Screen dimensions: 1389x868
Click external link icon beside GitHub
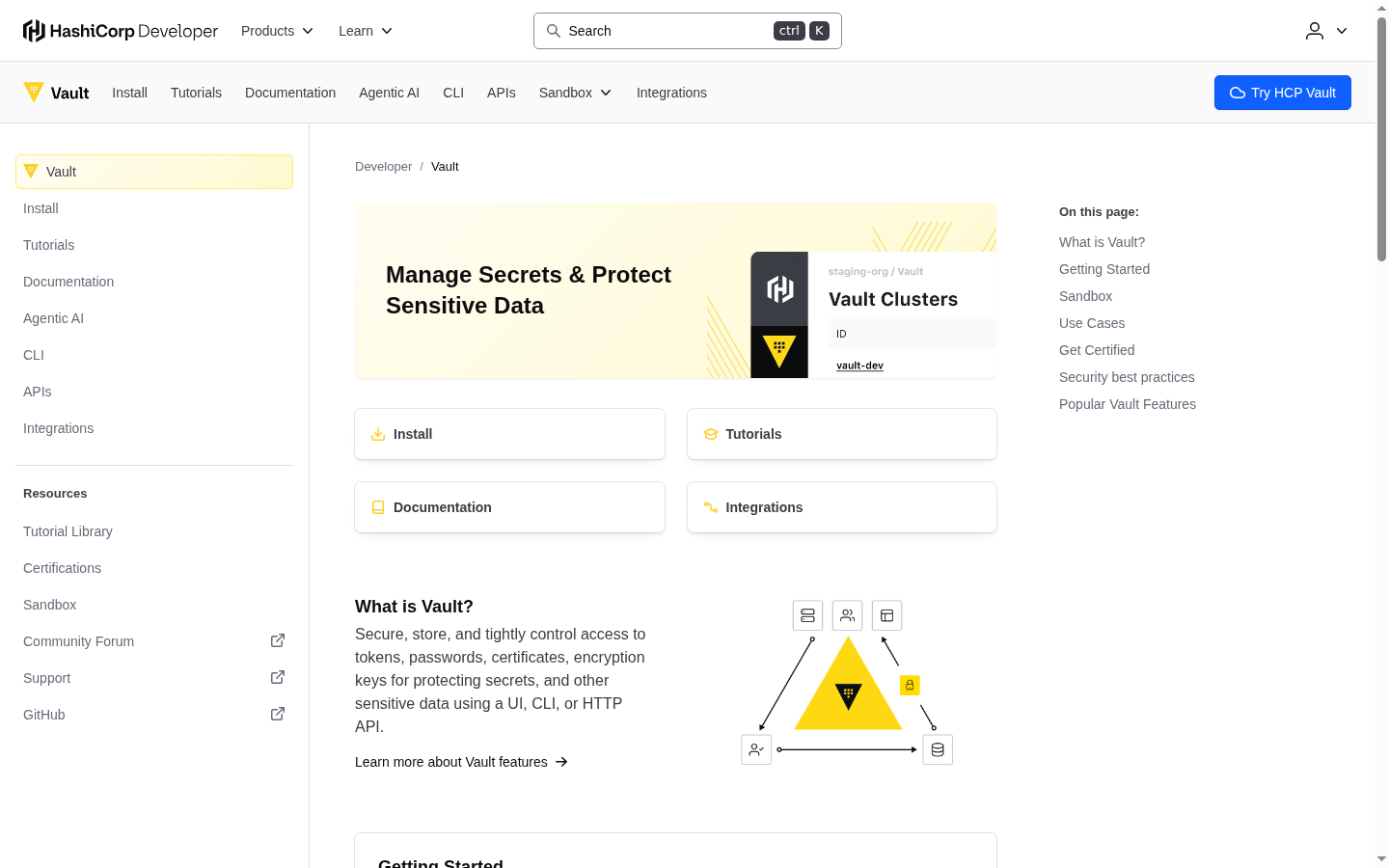click(278, 714)
